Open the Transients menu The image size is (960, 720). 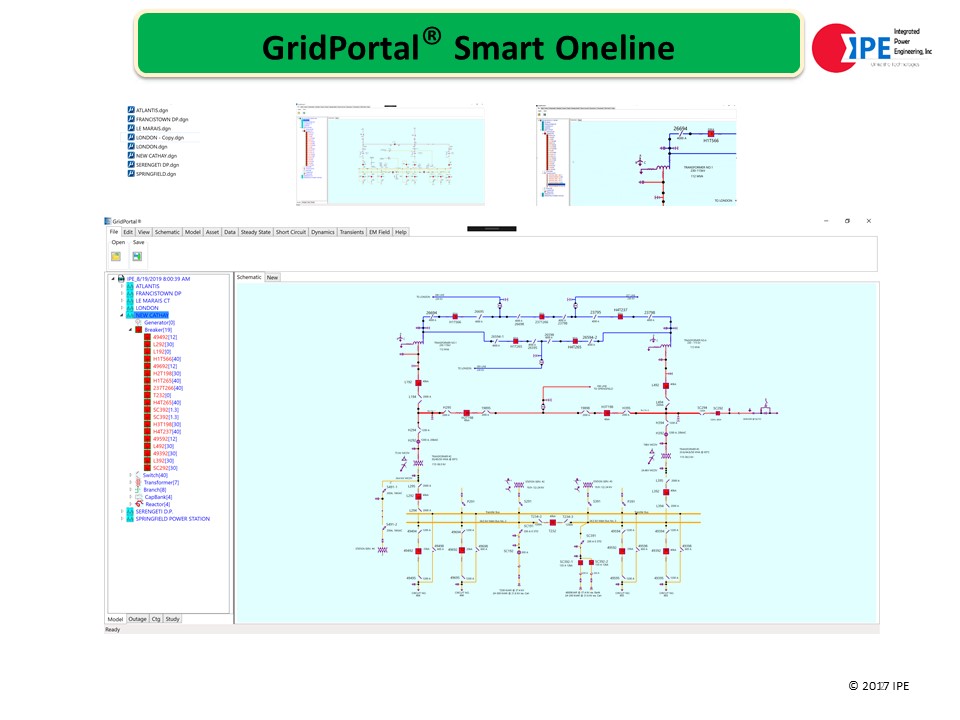pos(352,232)
